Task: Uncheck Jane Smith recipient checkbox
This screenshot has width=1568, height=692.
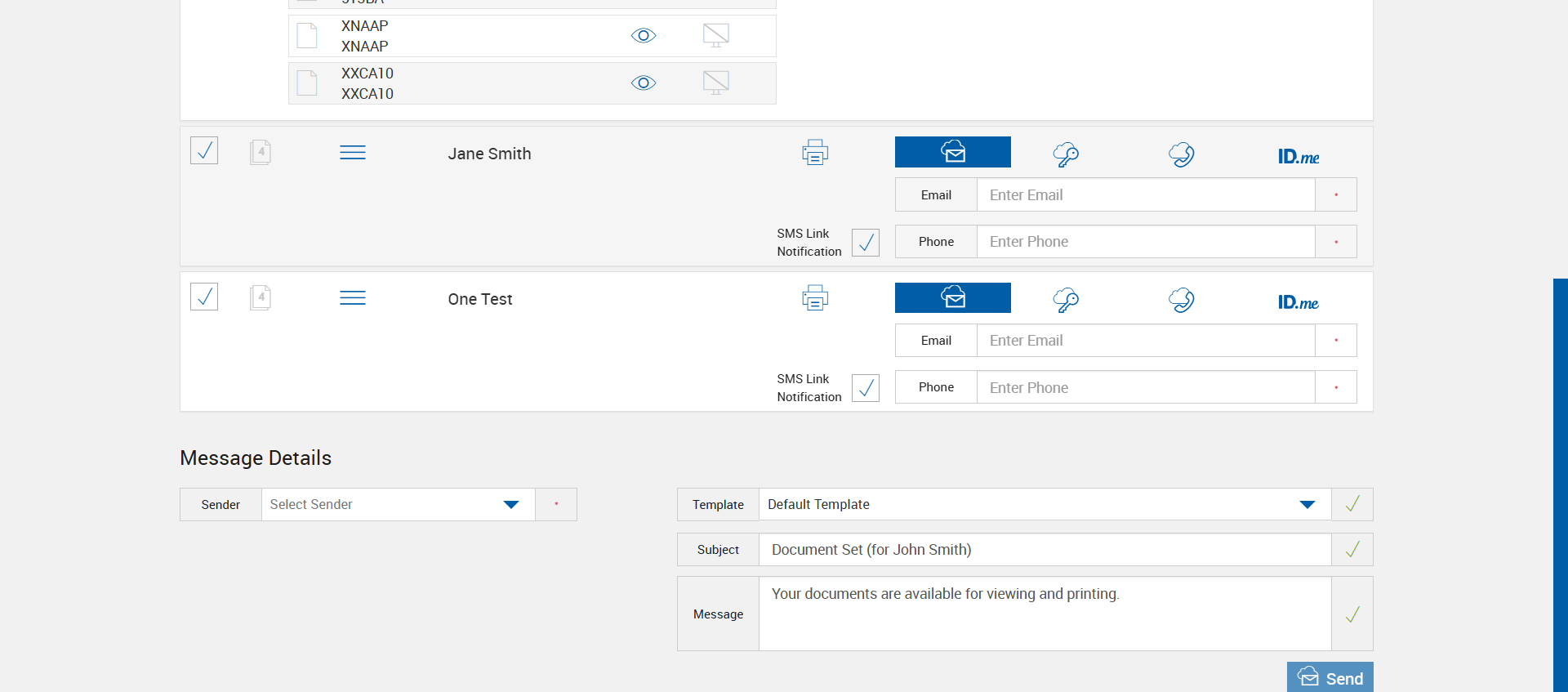Action: (204, 150)
